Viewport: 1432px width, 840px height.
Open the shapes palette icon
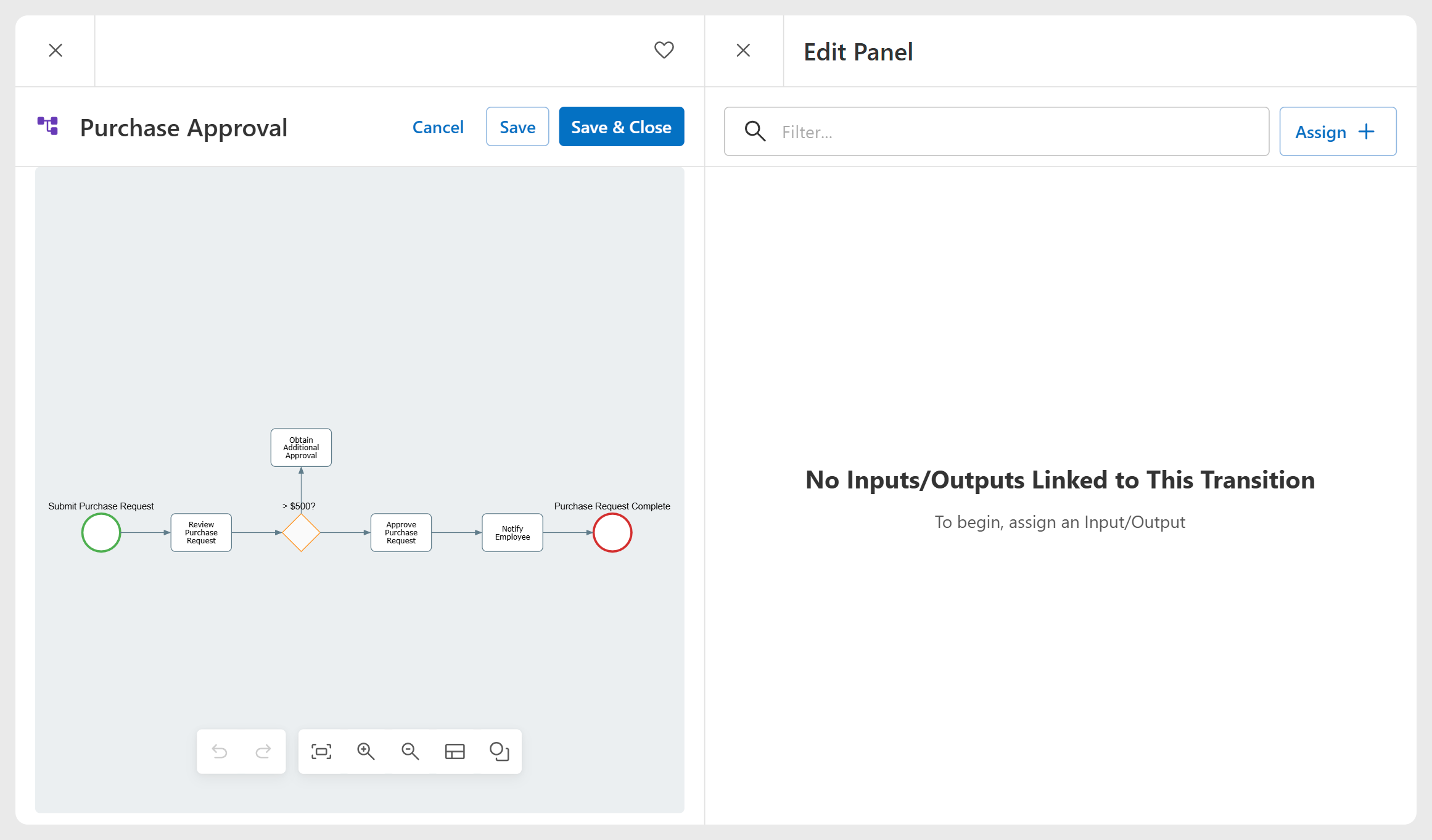(x=499, y=751)
